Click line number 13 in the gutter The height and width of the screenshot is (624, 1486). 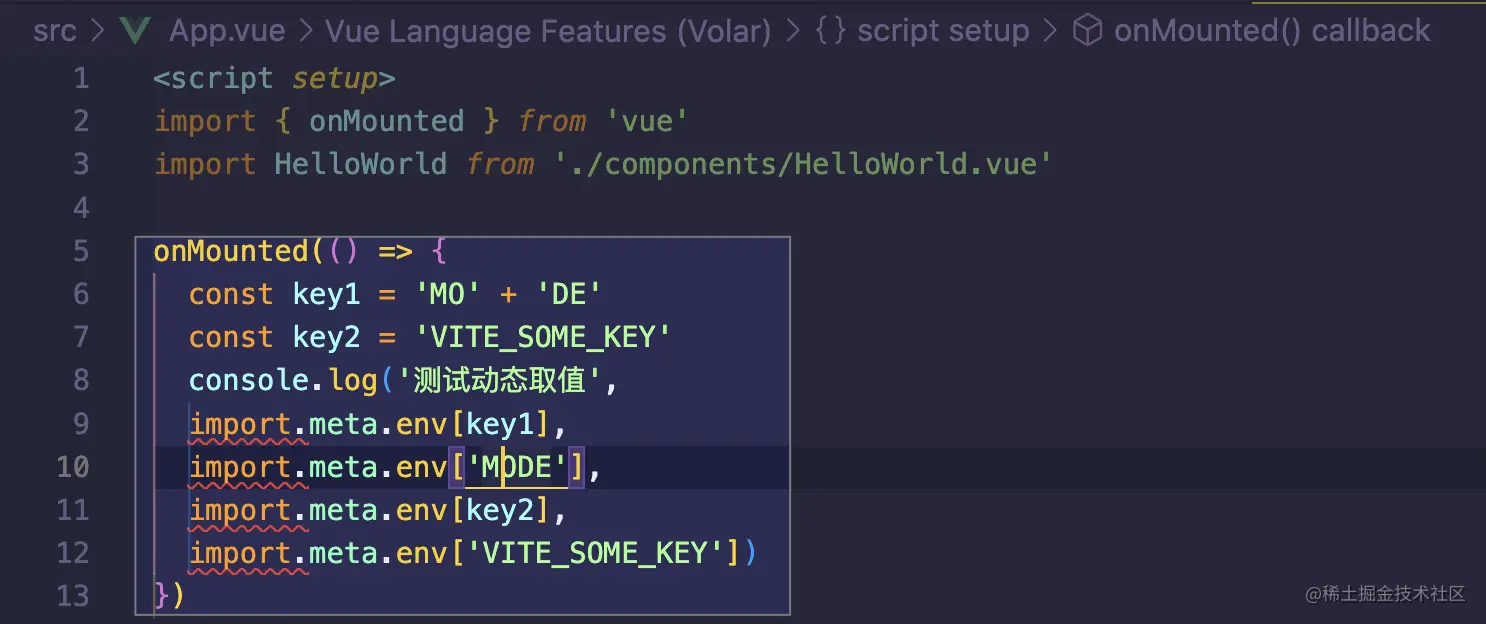[72, 596]
